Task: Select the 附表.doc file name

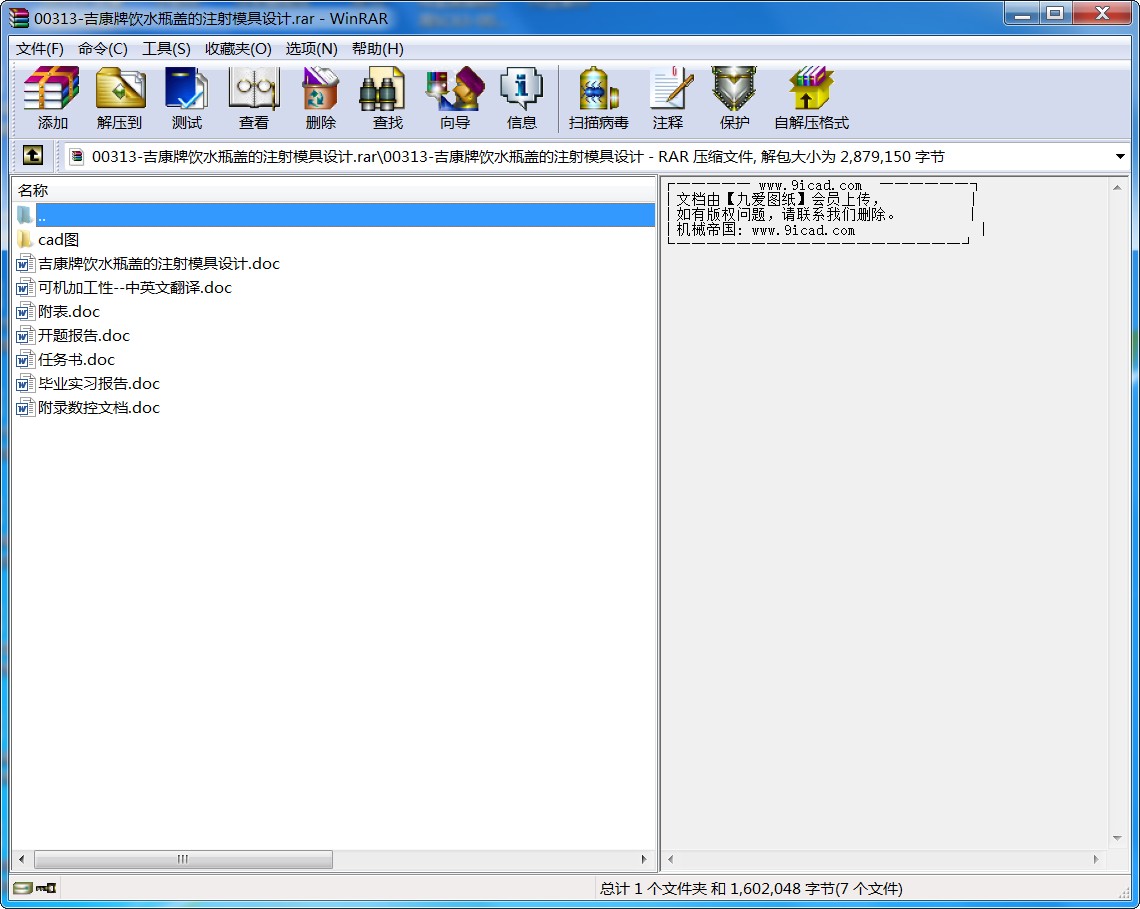Action: point(68,311)
